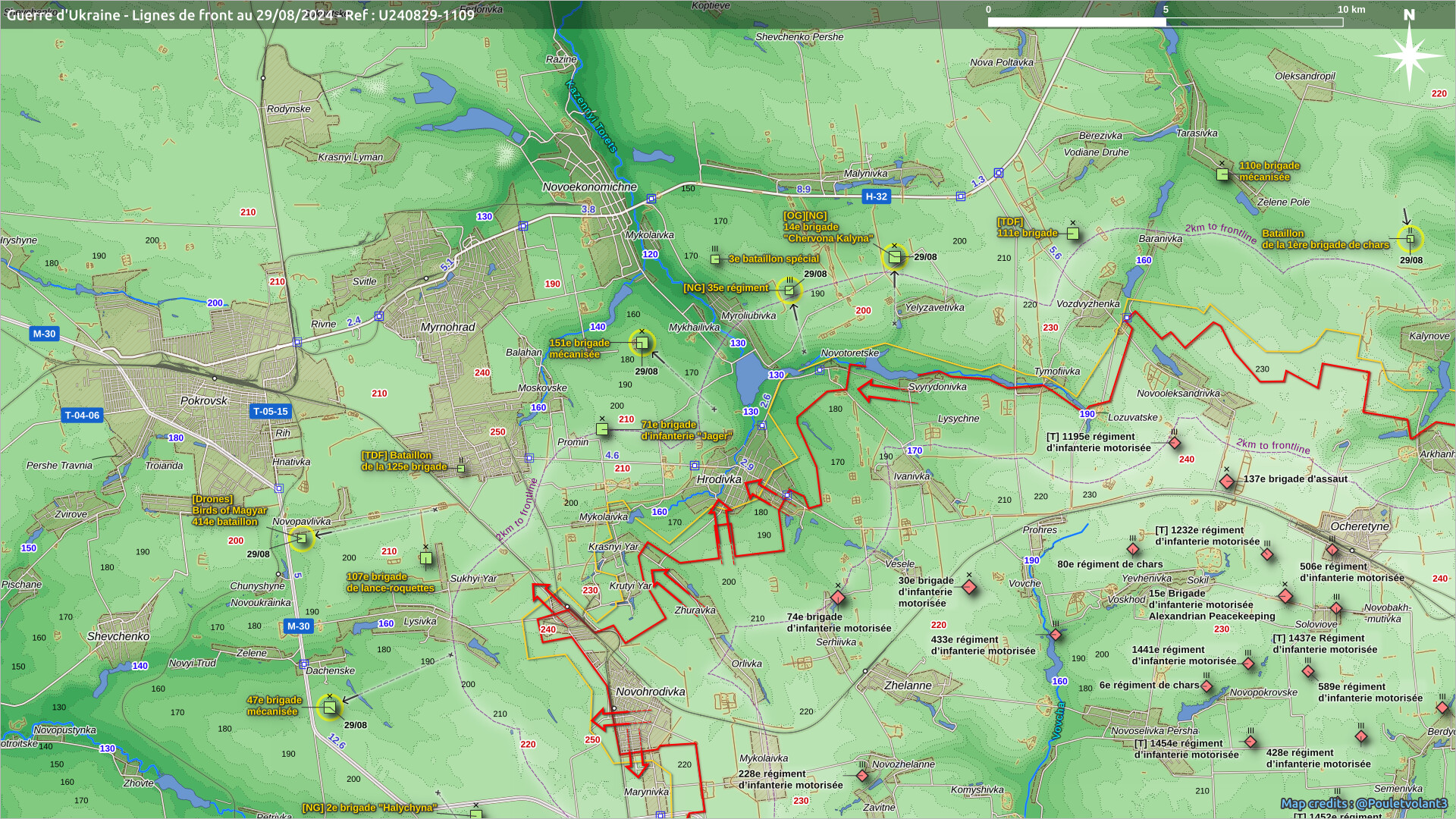This screenshot has width=1456, height=819.
Task: Click the H-32 road shield
Action: click(x=876, y=196)
